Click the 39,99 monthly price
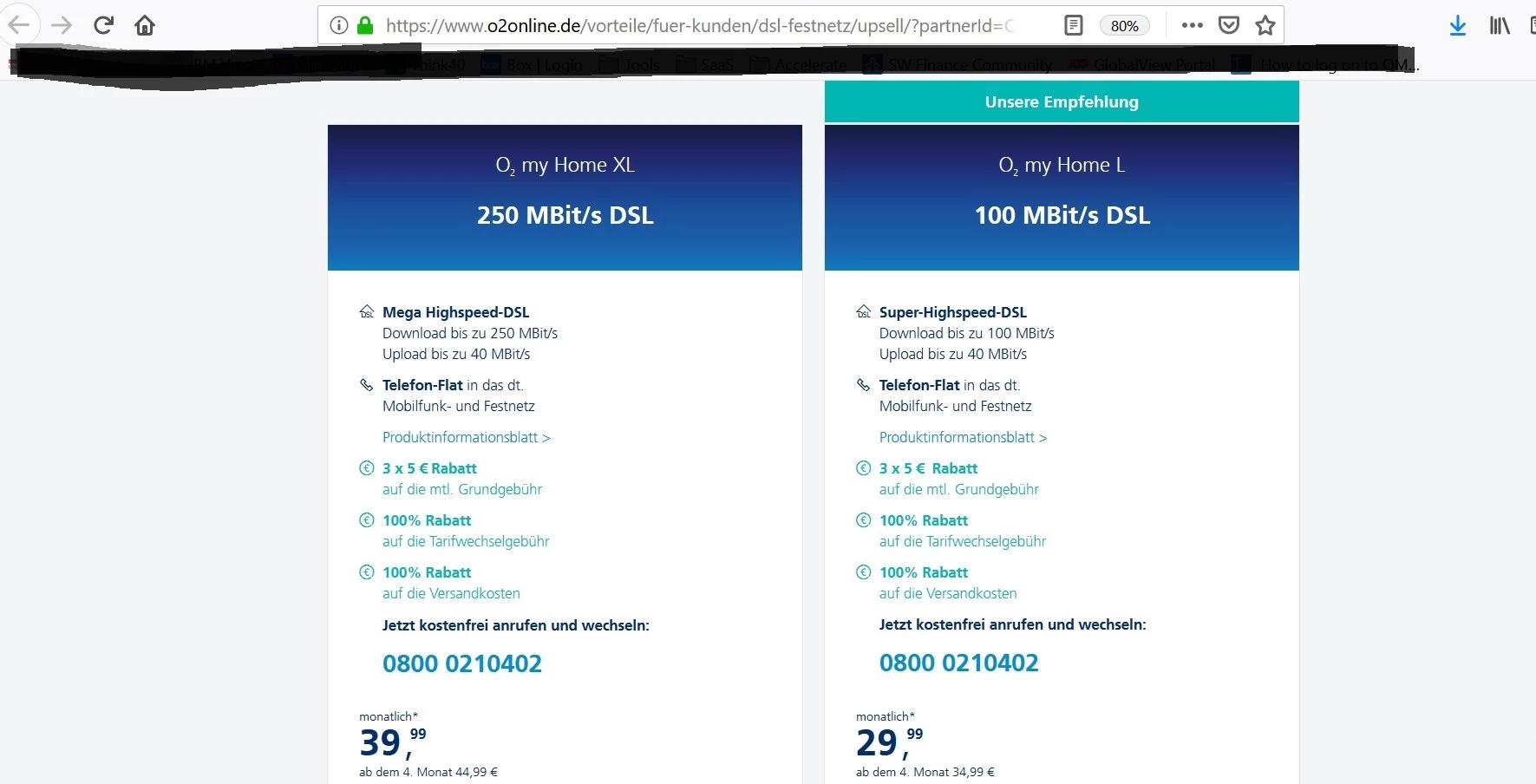Image resolution: width=1536 pixels, height=784 pixels. coord(393,742)
